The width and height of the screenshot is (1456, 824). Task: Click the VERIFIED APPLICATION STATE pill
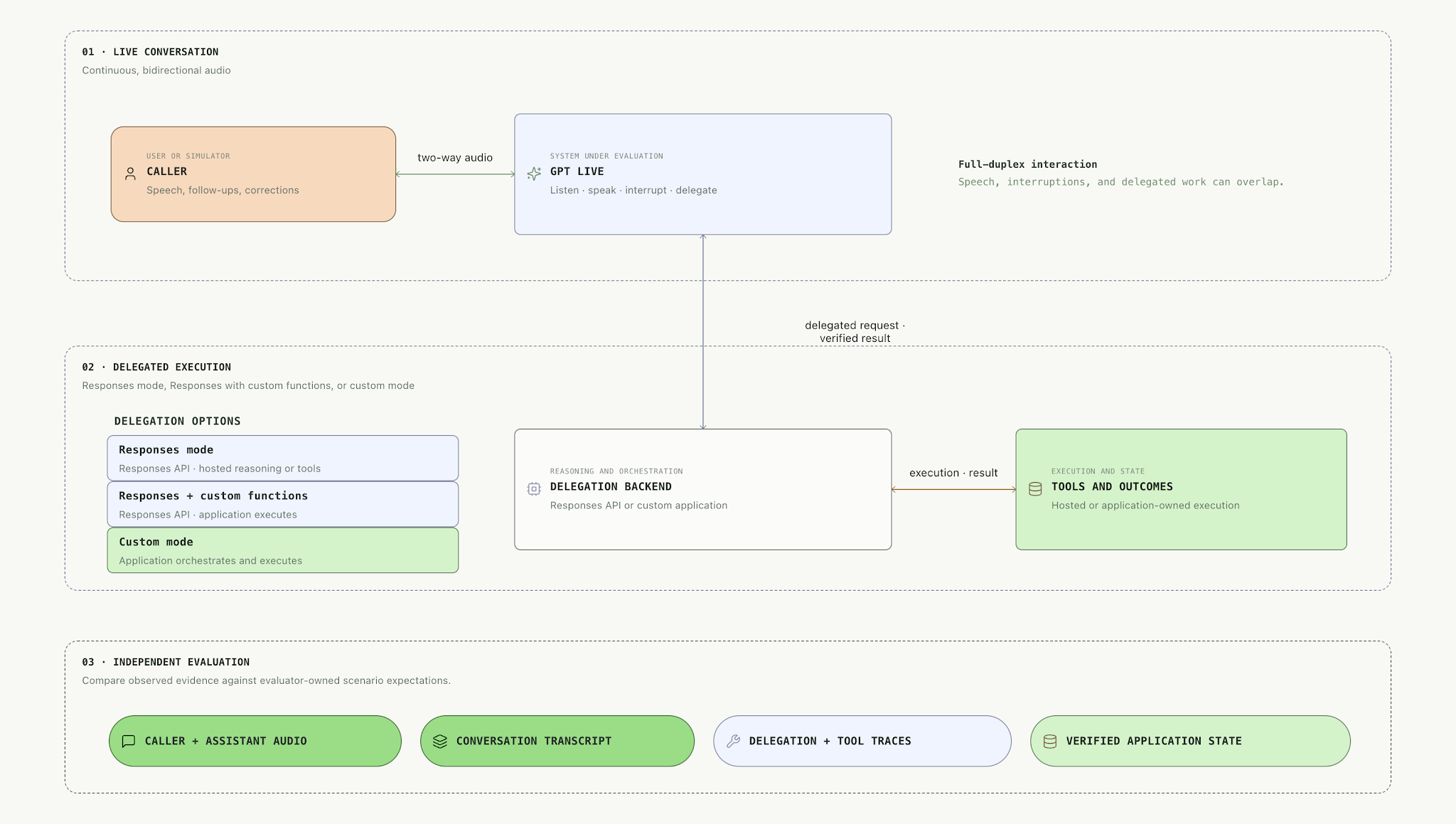pyautogui.click(x=1190, y=741)
